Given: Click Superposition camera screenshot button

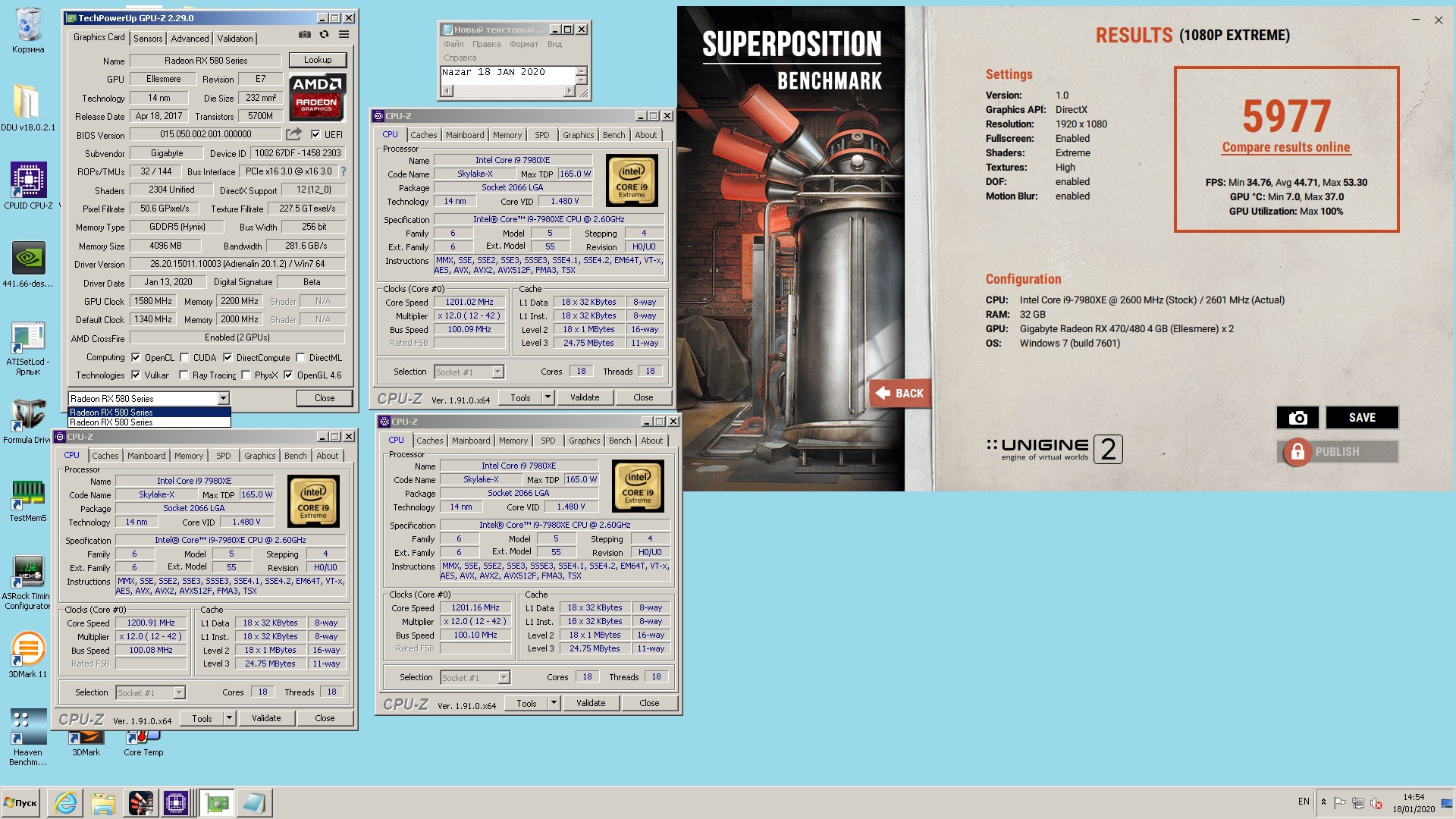Looking at the screenshot, I should pyautogui.click(x=1298, y=418).
